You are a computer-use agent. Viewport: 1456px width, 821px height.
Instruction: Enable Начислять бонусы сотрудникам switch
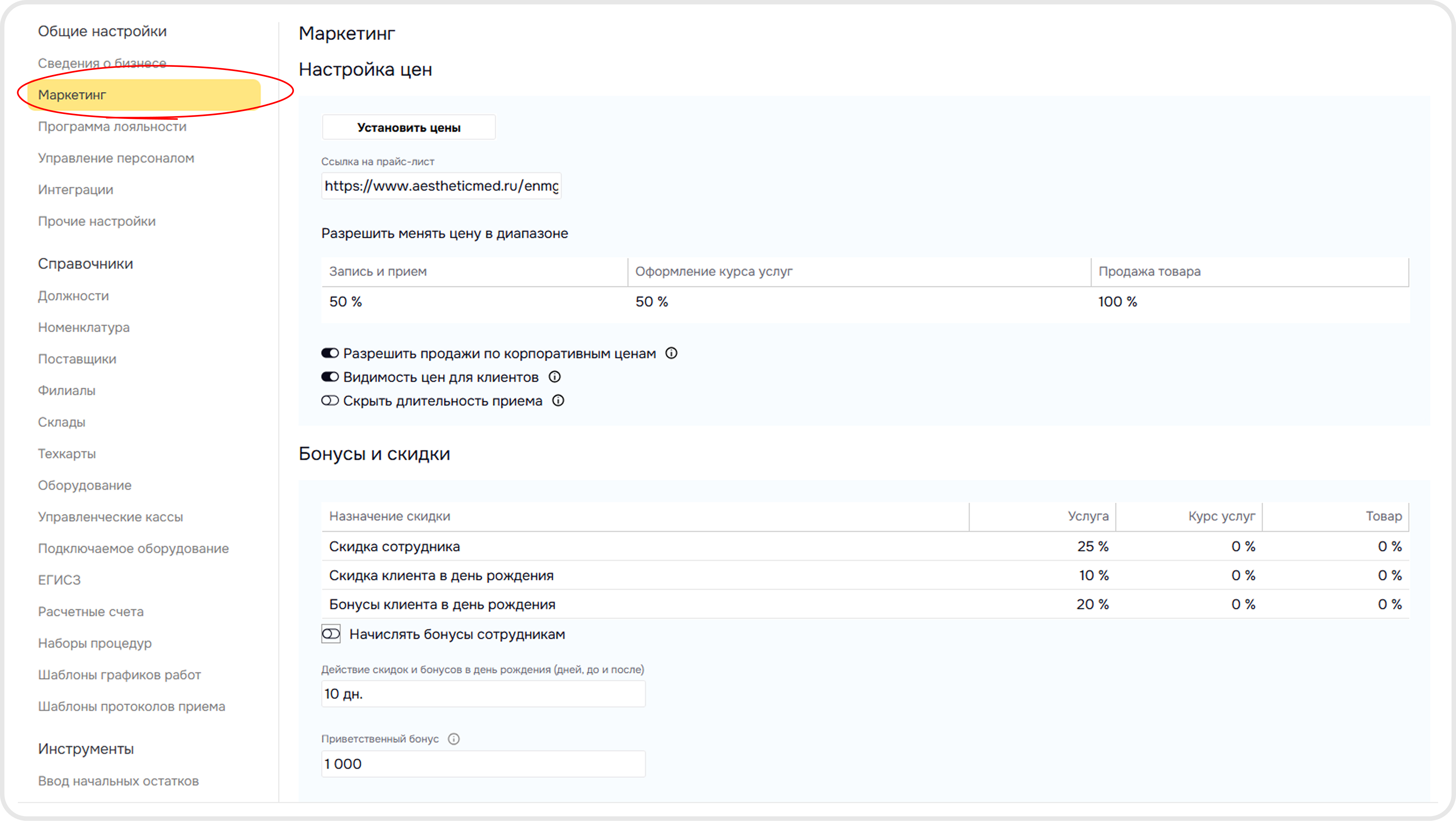(x=331, y=634)
